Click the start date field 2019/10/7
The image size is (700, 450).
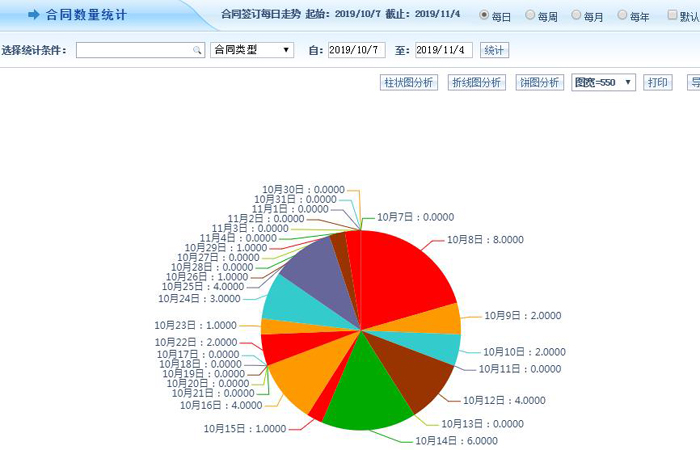click(x=356, y=50)
